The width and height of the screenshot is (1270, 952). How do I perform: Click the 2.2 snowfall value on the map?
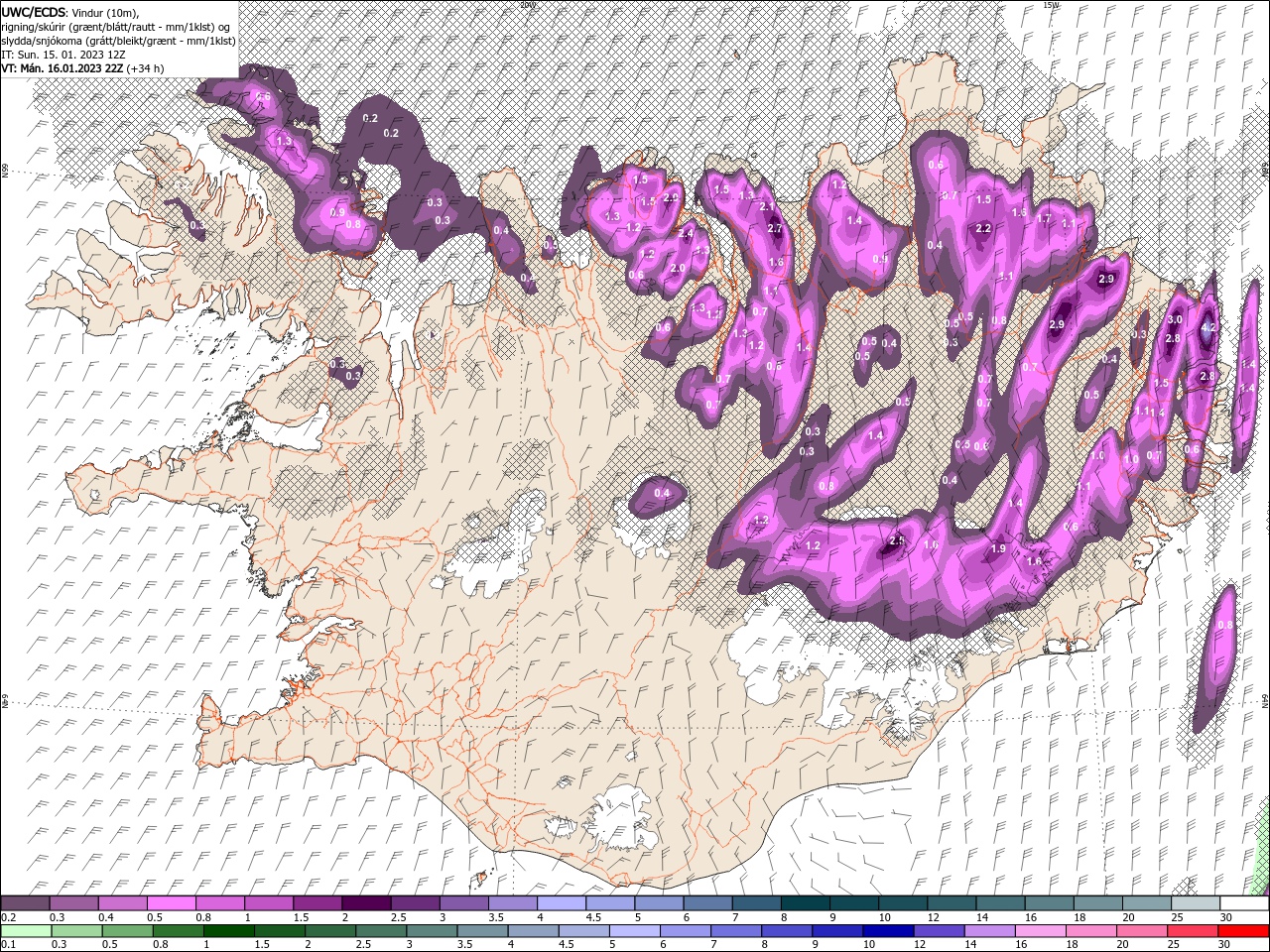tap(983, 228)
